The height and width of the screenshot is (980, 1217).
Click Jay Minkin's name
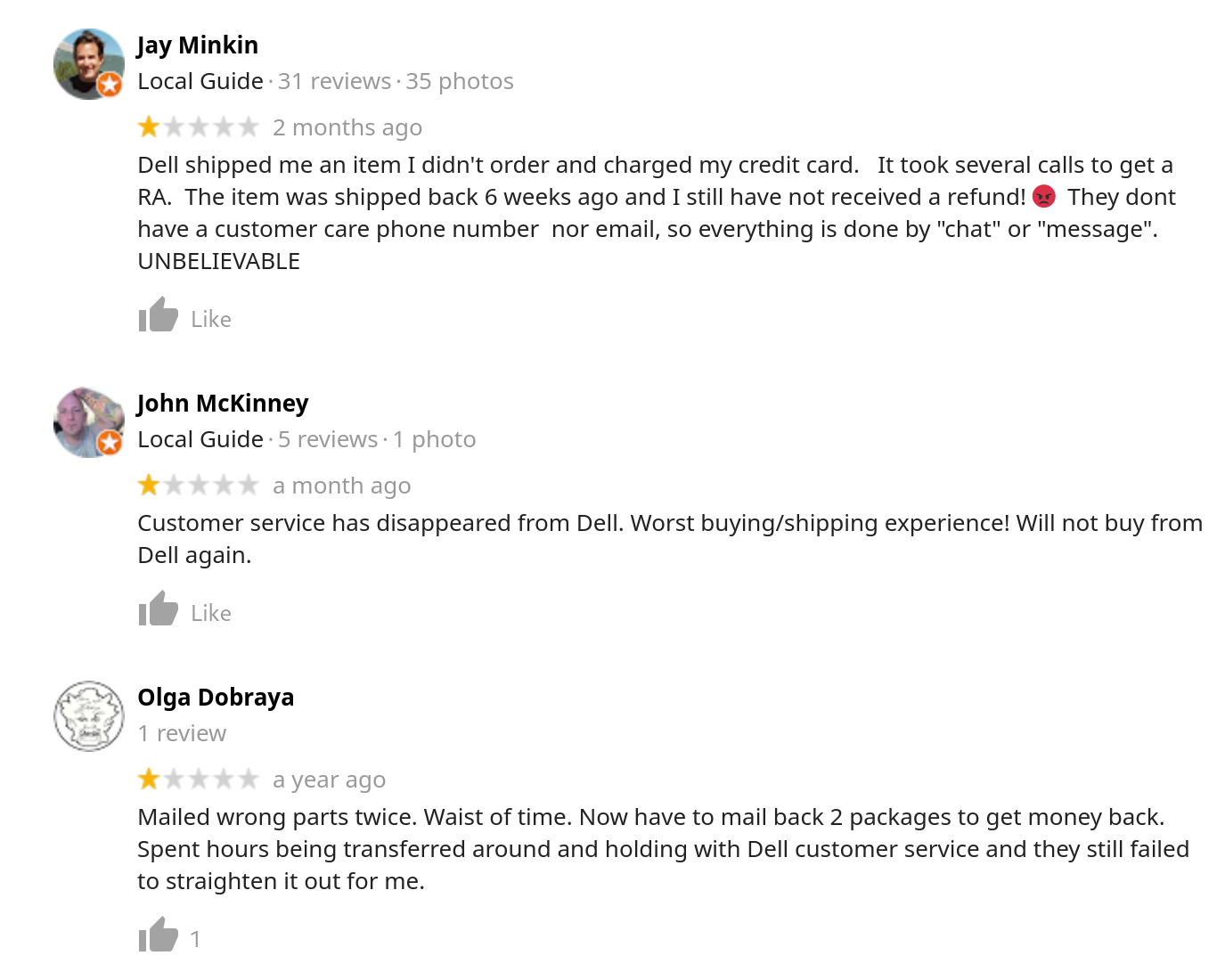[x=197, y=45]
